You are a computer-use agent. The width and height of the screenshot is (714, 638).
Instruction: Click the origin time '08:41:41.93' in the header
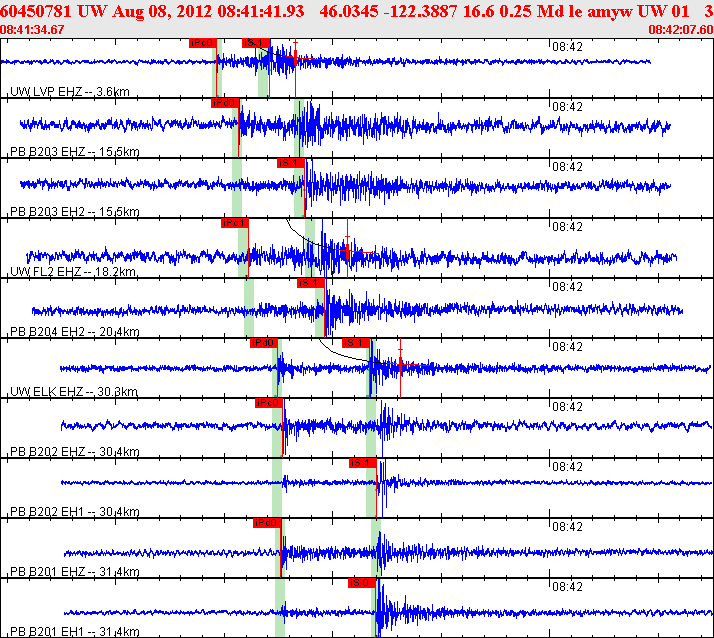coord(260,11)
